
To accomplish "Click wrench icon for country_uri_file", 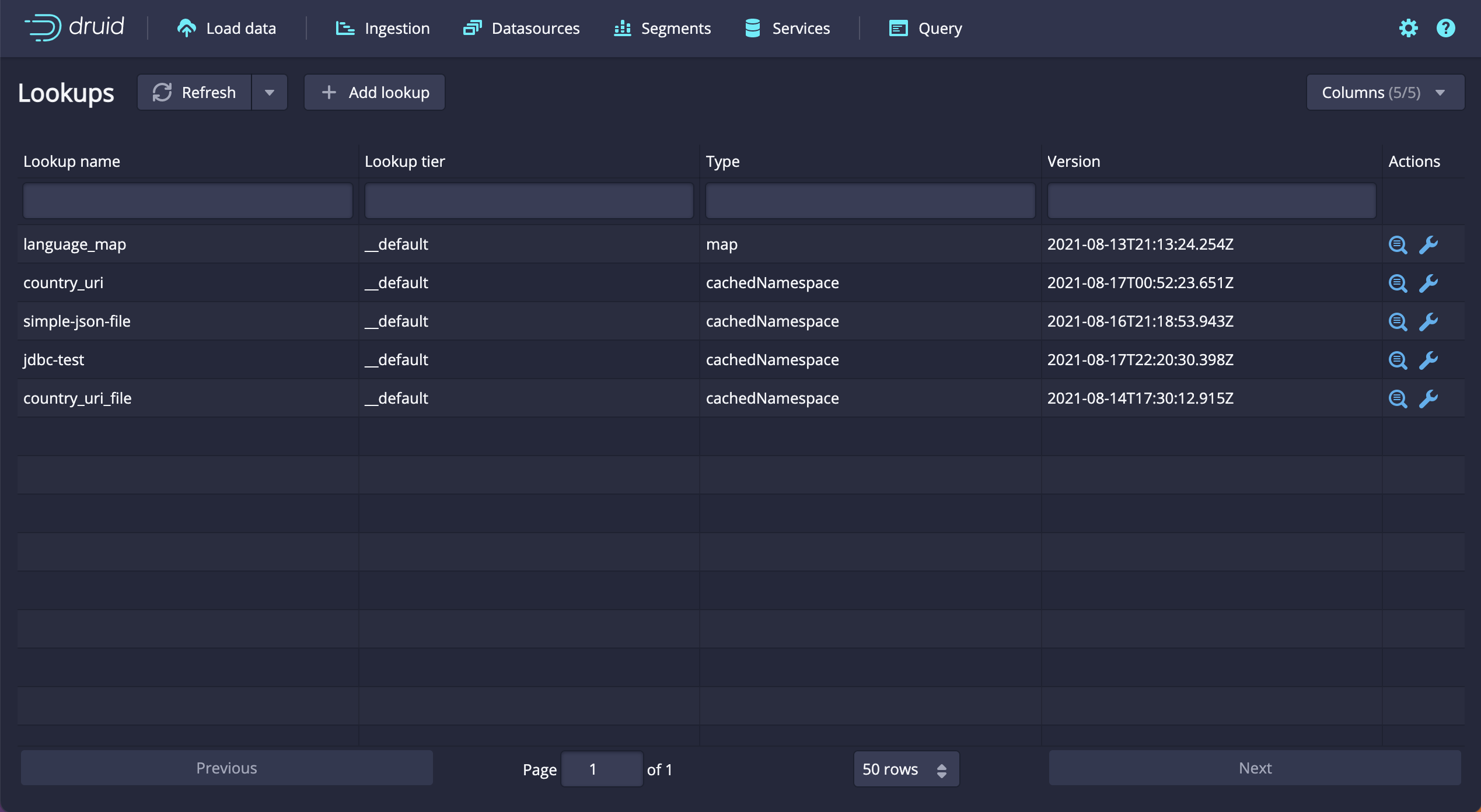I will [1428, 399].
